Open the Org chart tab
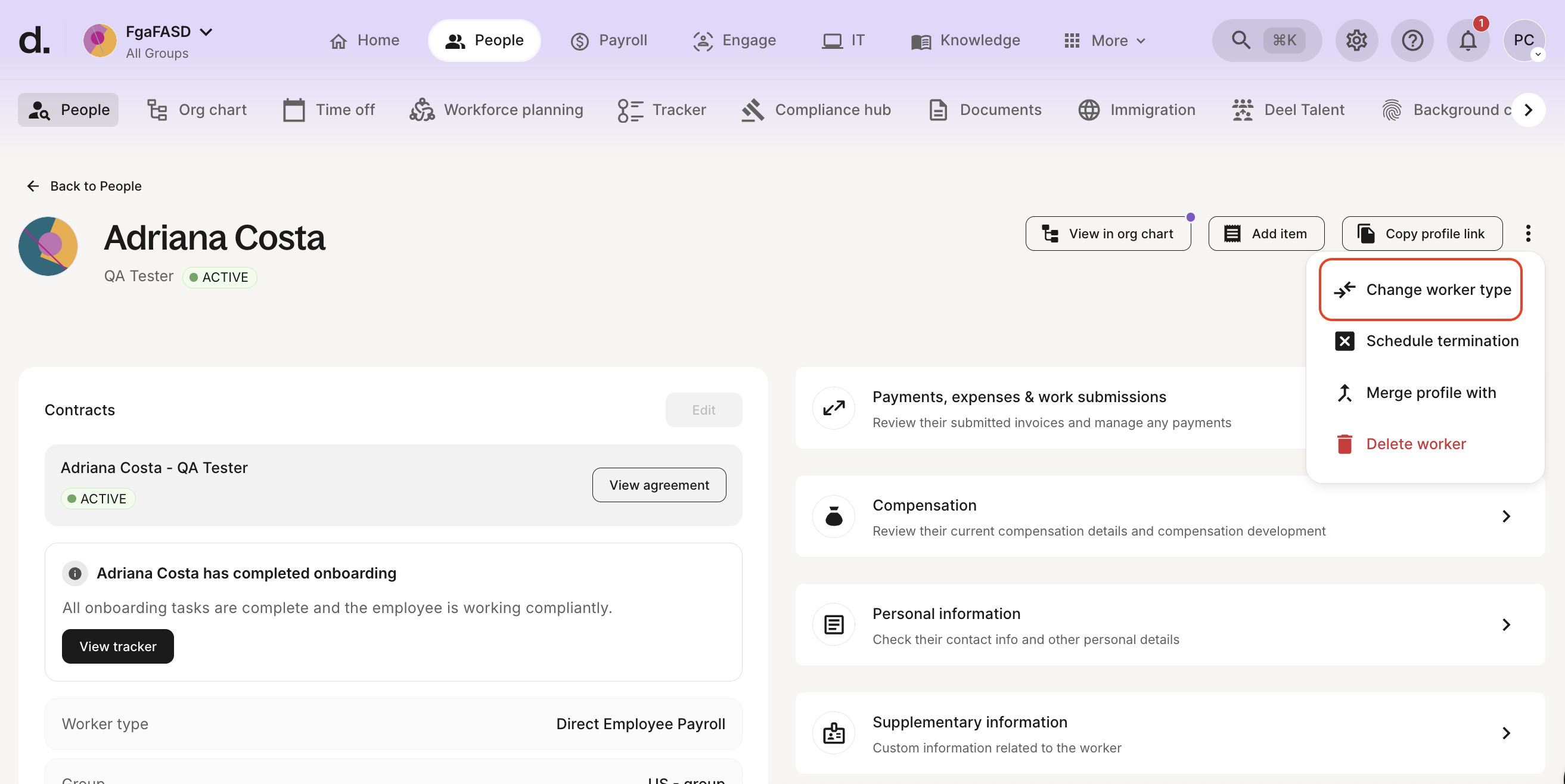 click(197, 110)
